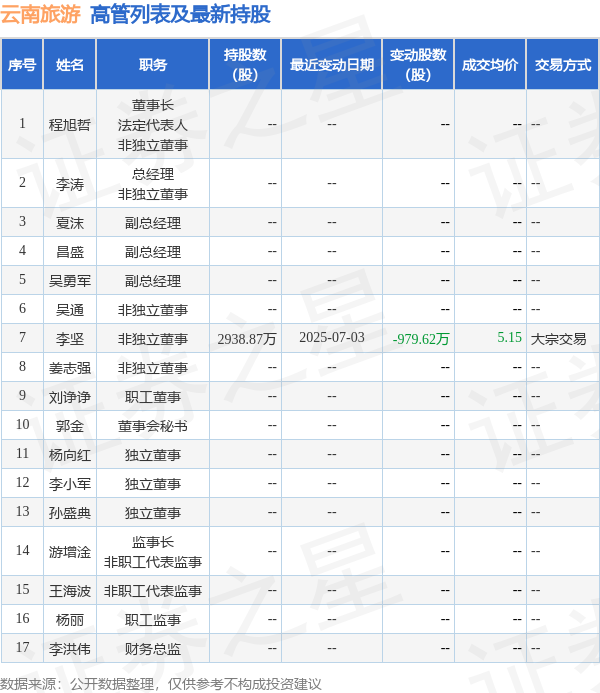This screenshot has width=600, height=693.
Task: Click the name 李小军
Action: 70,484
